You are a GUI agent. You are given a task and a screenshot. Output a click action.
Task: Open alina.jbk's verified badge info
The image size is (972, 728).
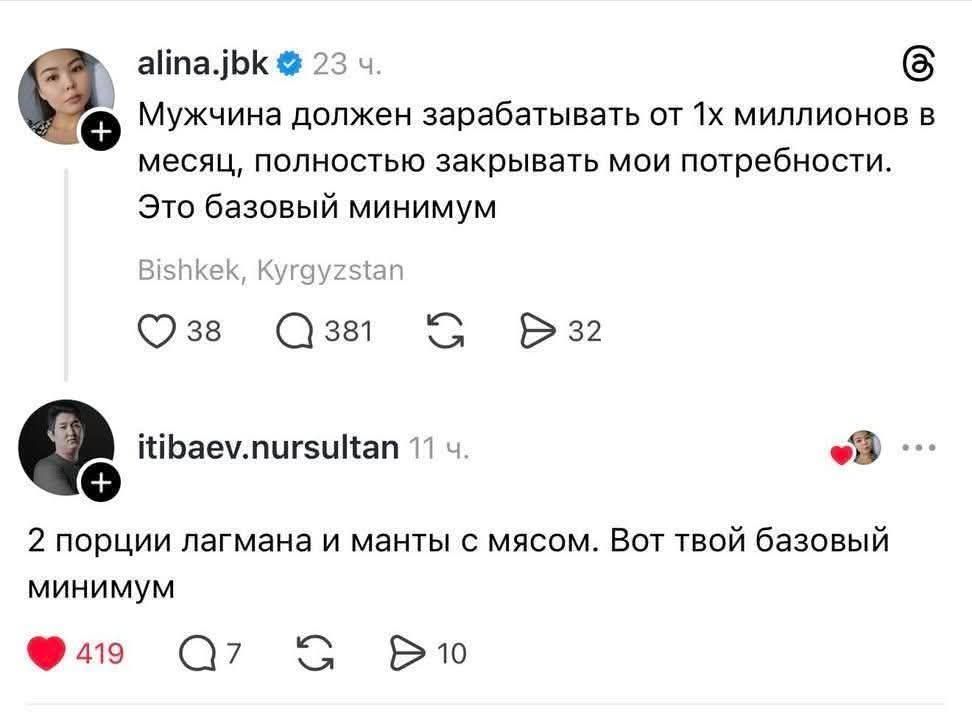[289, 62]
